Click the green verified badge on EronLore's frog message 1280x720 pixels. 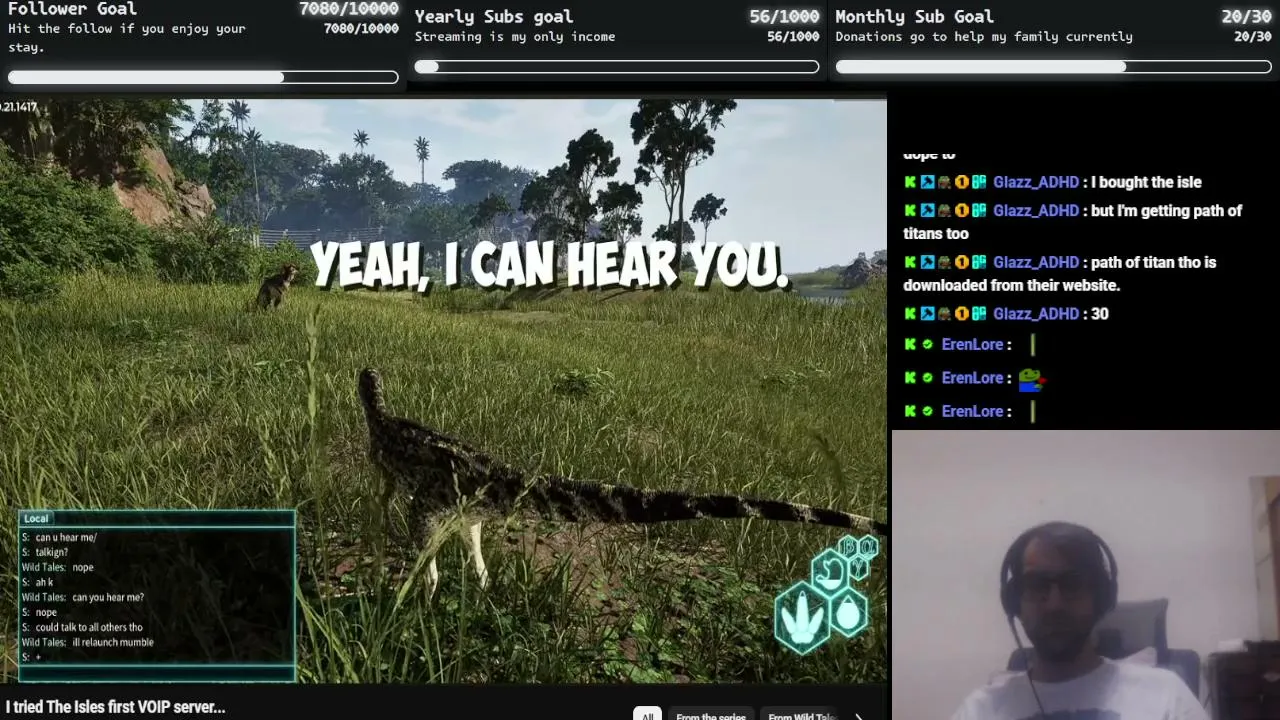(x=928, y=378)
